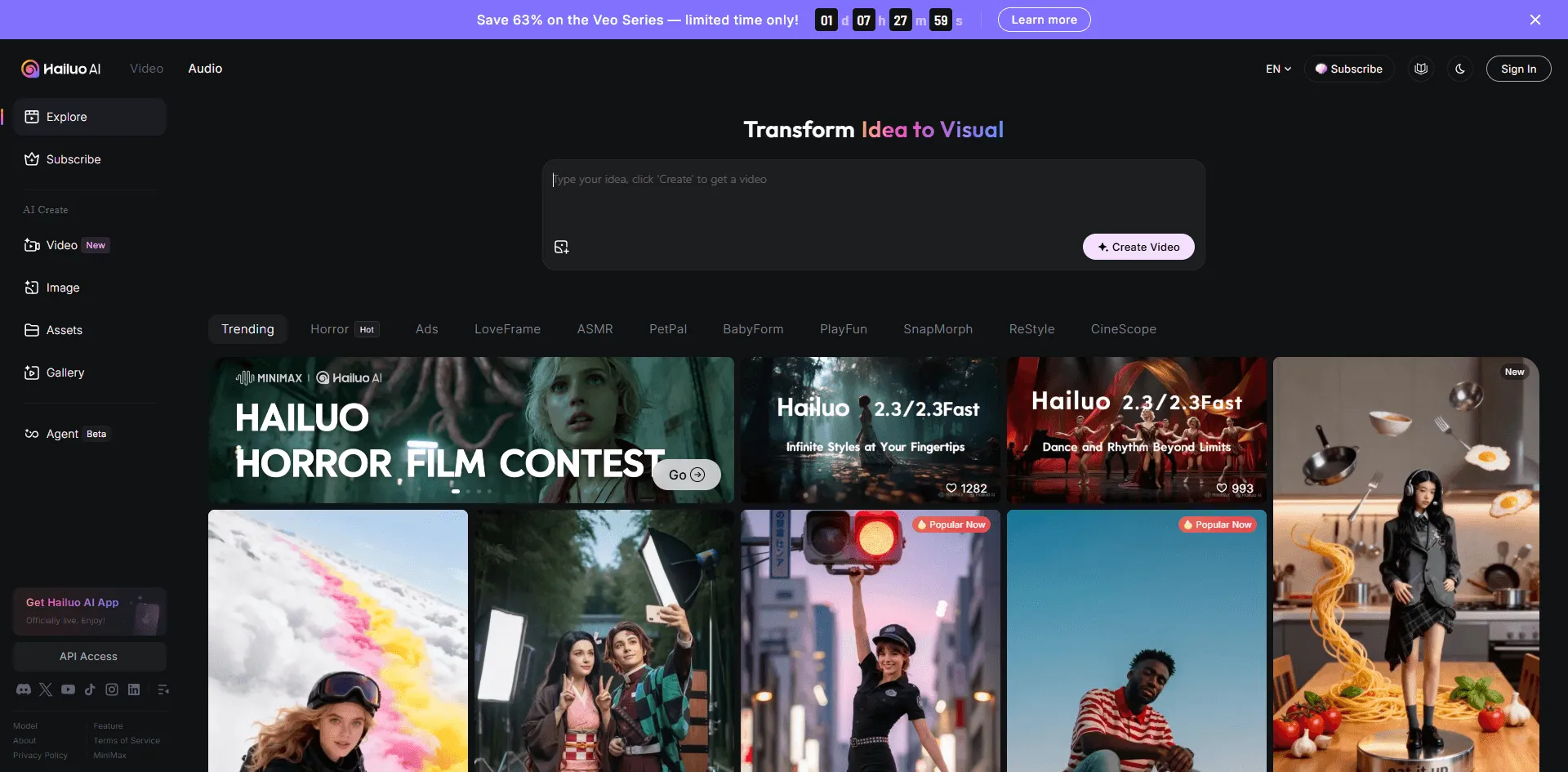1568x772 pixels.
Task: Click the YouTube icon in sidebar footer
Action: [68, 689]
